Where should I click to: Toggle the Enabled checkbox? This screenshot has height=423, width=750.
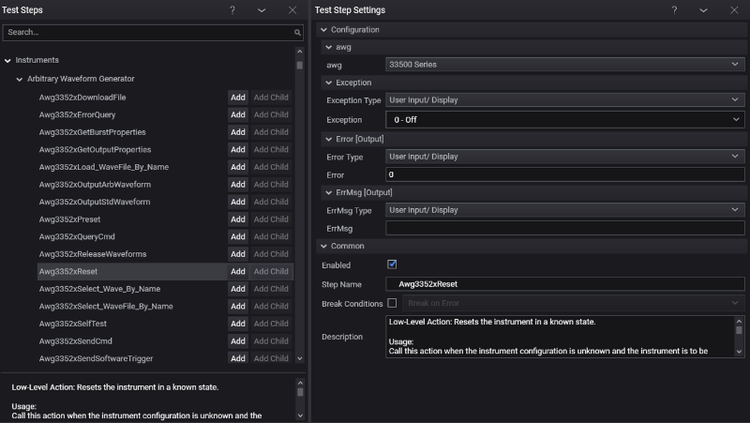[x=392, y=265]
